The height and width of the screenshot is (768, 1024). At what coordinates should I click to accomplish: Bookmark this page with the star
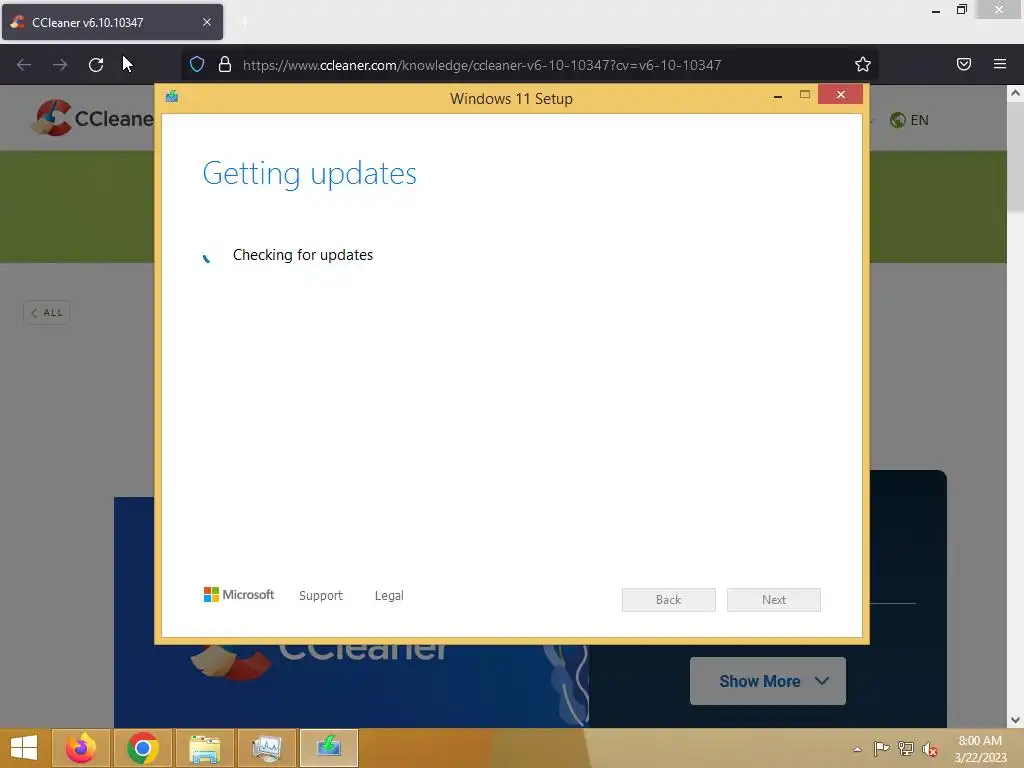coord(863,65)
